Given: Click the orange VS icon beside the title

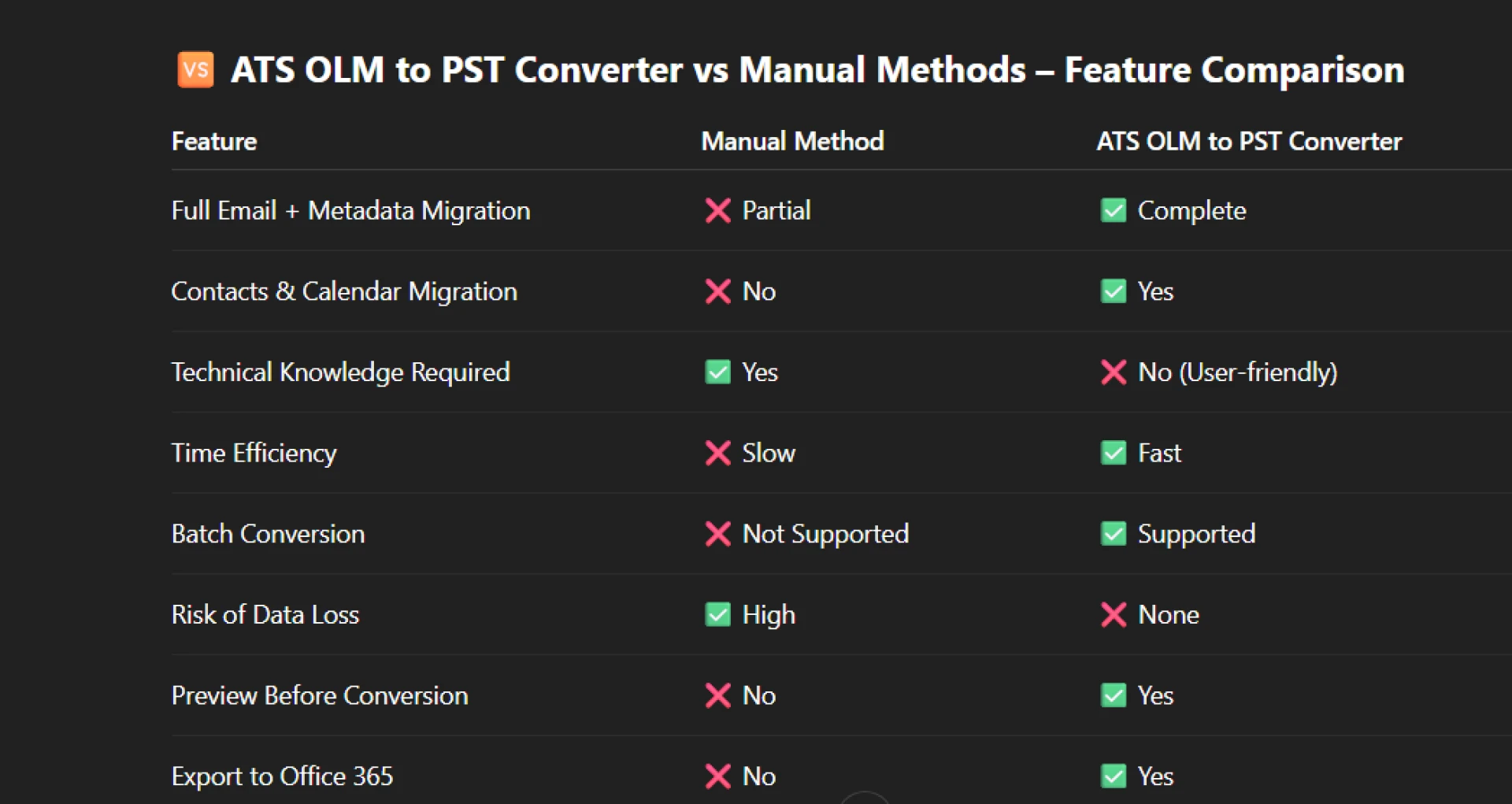Looking at the screenshot, I should [195, 69].
